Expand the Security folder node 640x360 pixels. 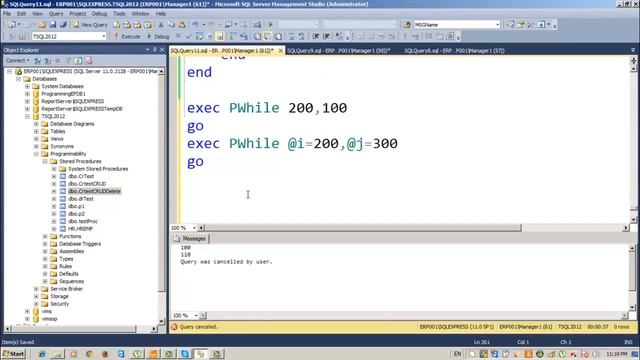(36, 304)
